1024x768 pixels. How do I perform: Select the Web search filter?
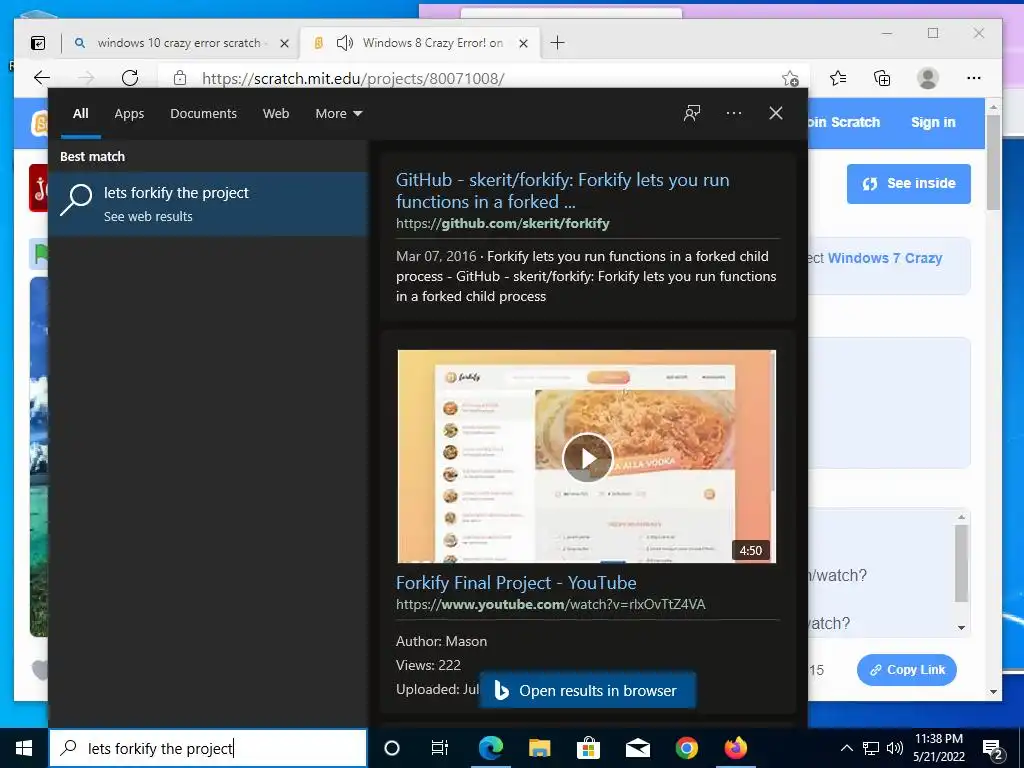[276, 114]
